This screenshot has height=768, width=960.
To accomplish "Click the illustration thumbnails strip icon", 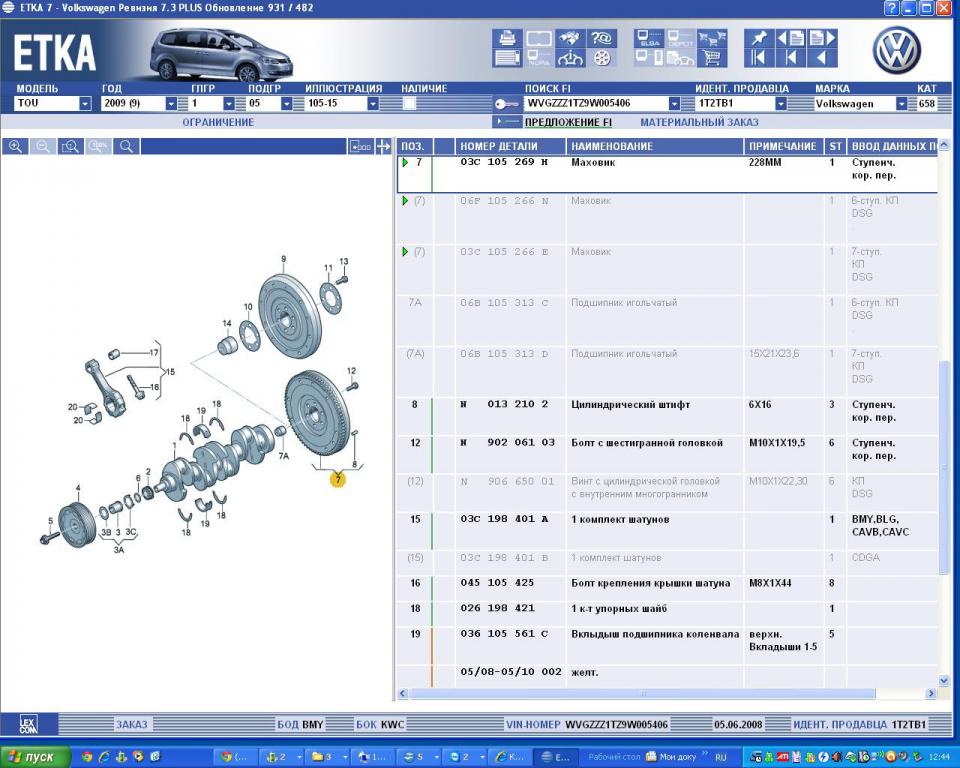I will pos(361,146).
